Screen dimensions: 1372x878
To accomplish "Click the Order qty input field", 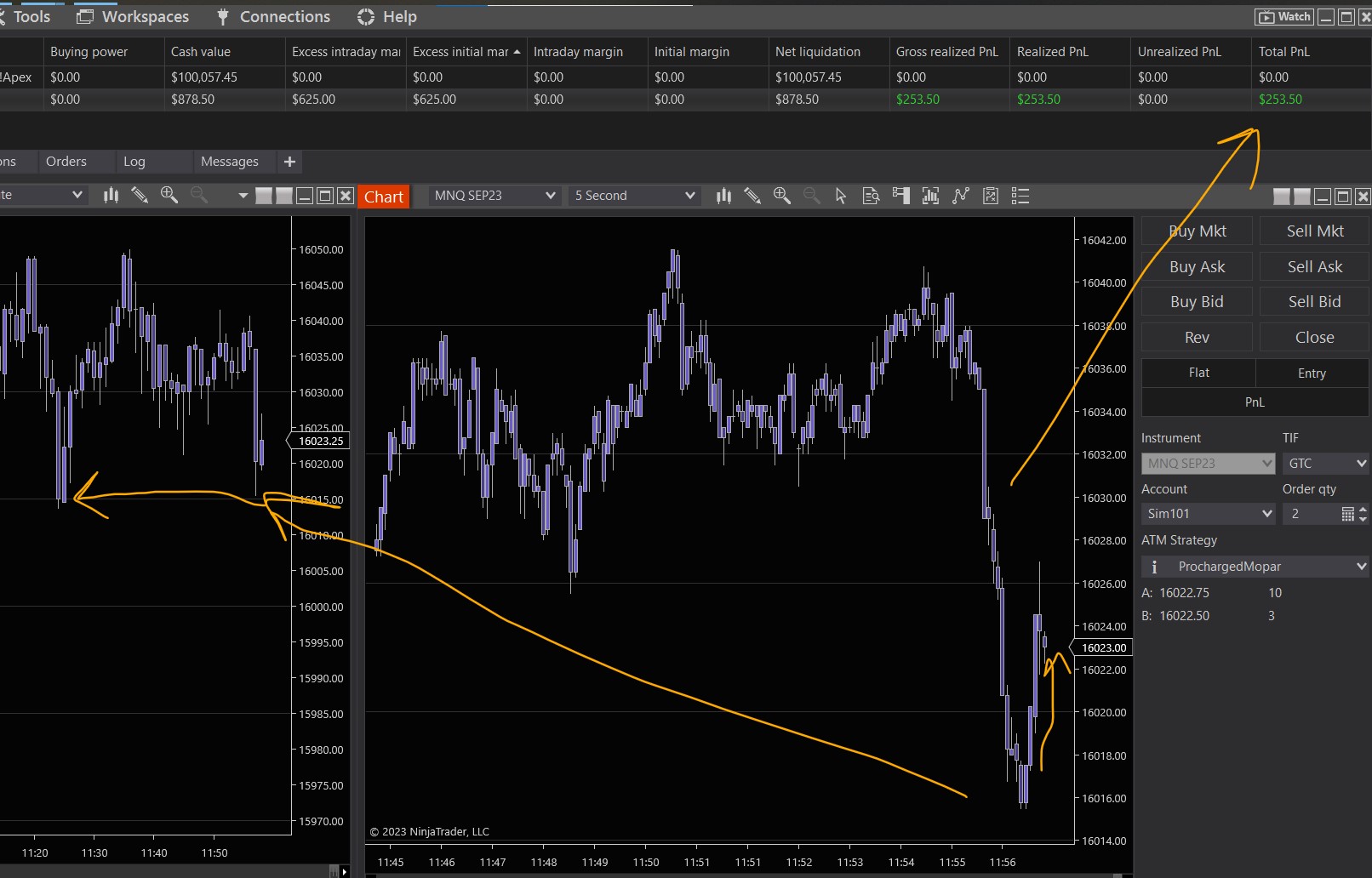I will (1311, 514).
